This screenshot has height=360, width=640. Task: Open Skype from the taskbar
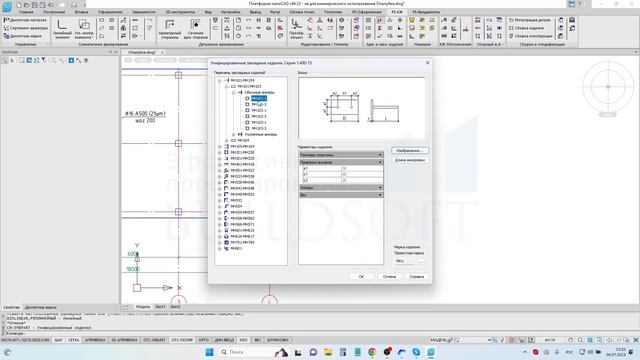point(416,352)
